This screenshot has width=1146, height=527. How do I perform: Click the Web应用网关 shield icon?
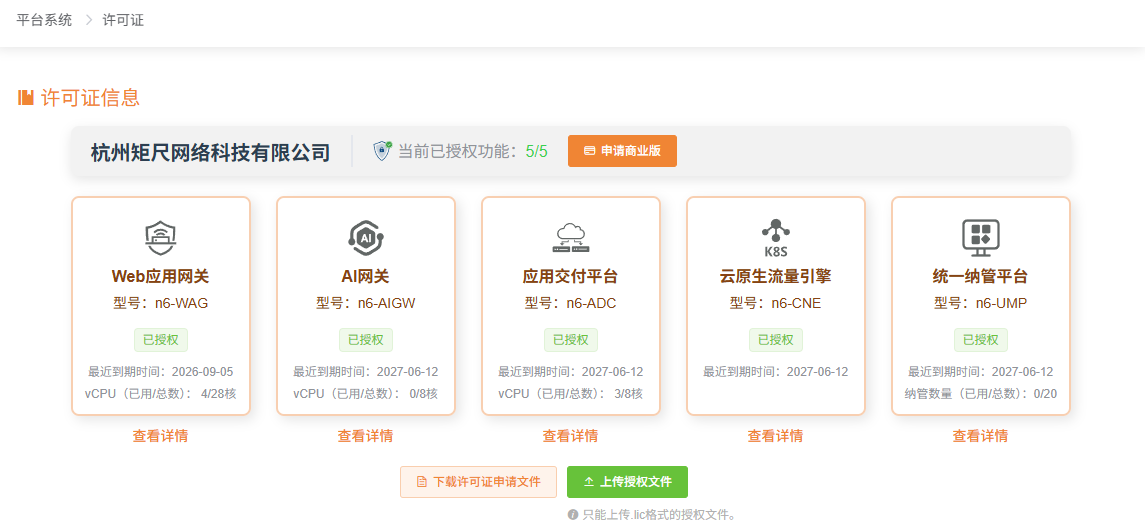pyautogui.click(x=161, y=237)
